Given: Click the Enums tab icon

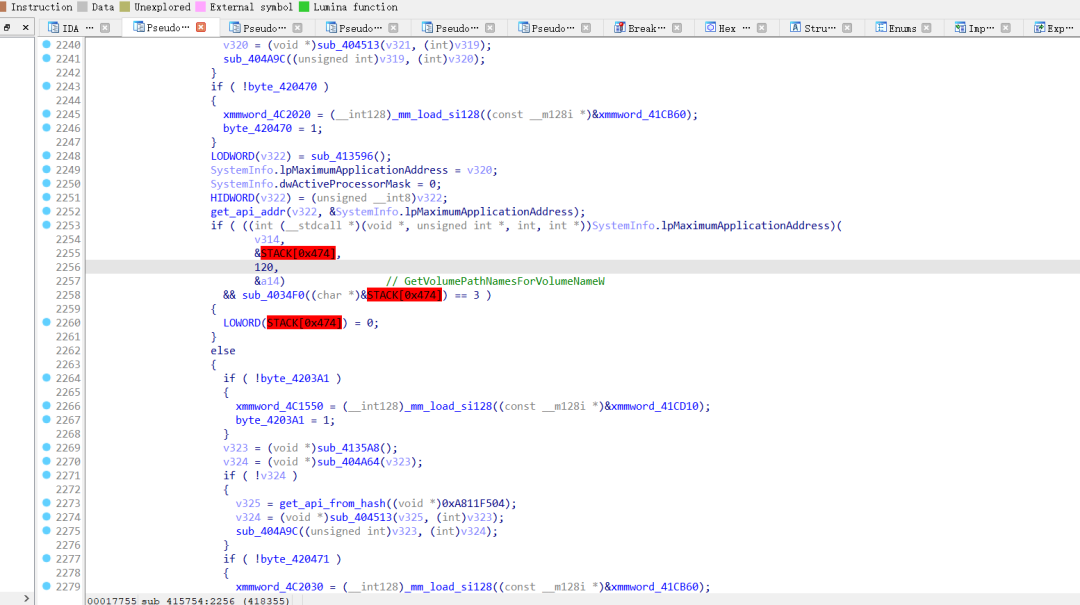Looking at the screenshot, I should pos(880,28).
